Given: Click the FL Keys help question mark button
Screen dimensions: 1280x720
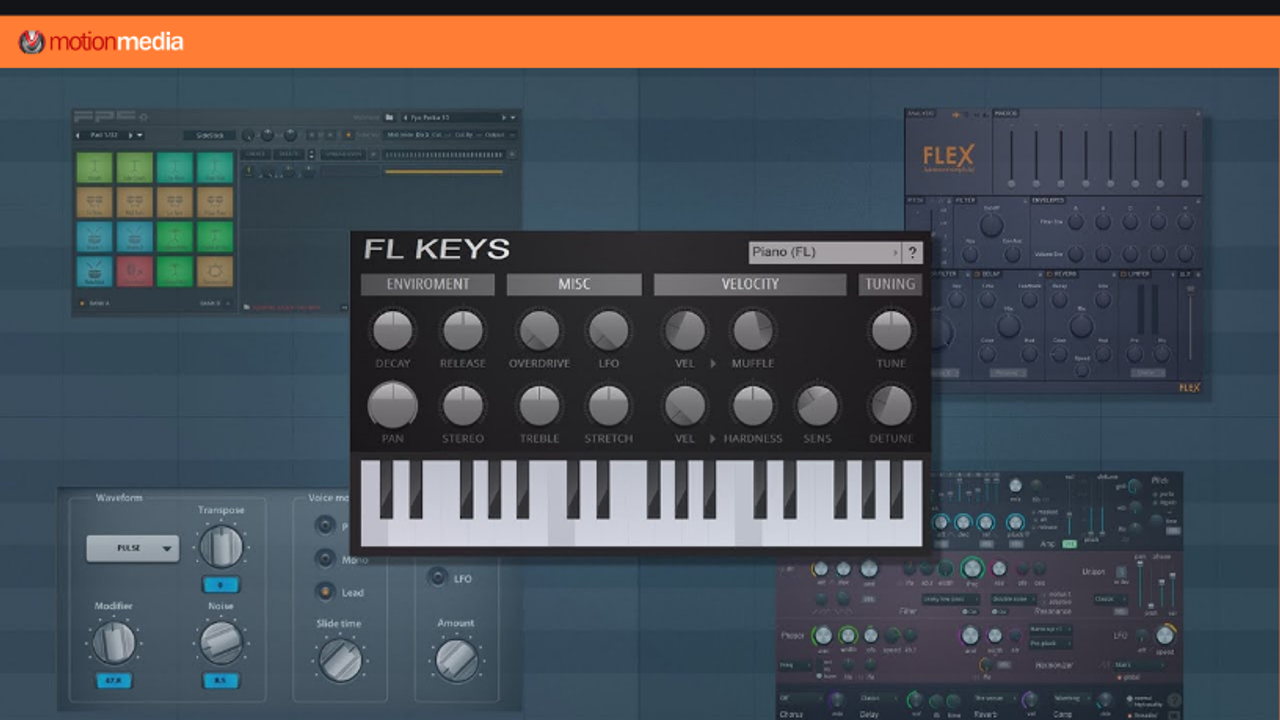Looking at the screenshot, I should [912, 253].
